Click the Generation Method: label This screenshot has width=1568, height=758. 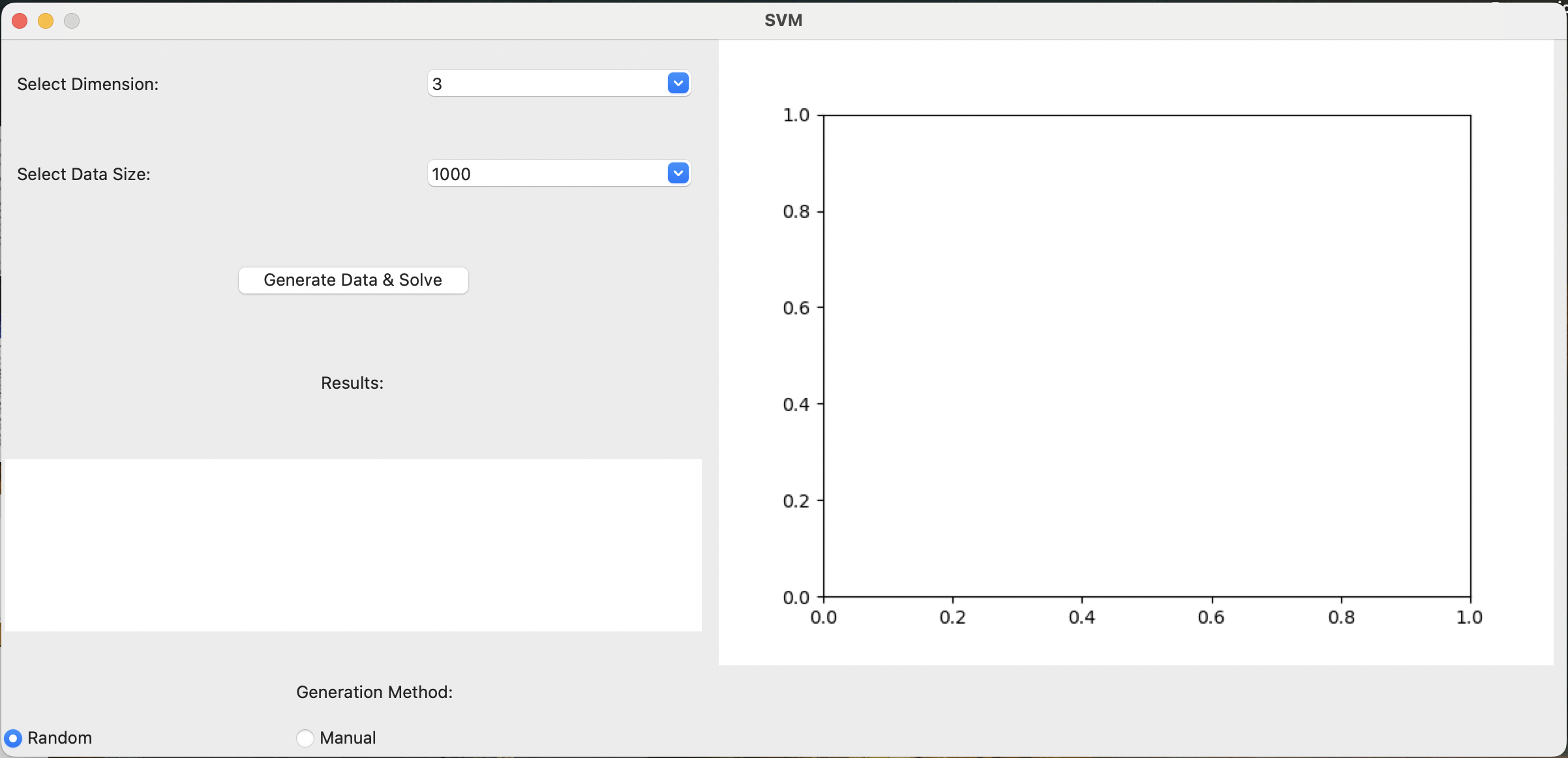pos(374,692)
